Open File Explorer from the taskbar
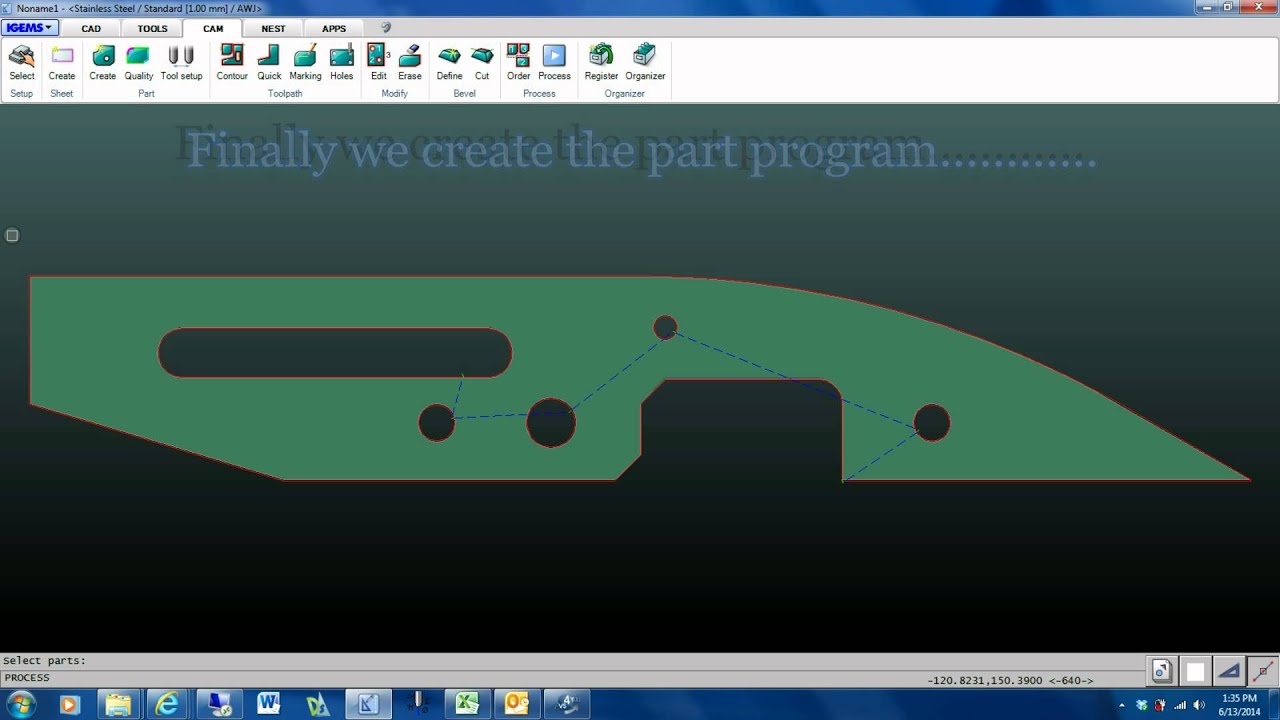Screen dimensions: 1280x720 click(118, 705)
